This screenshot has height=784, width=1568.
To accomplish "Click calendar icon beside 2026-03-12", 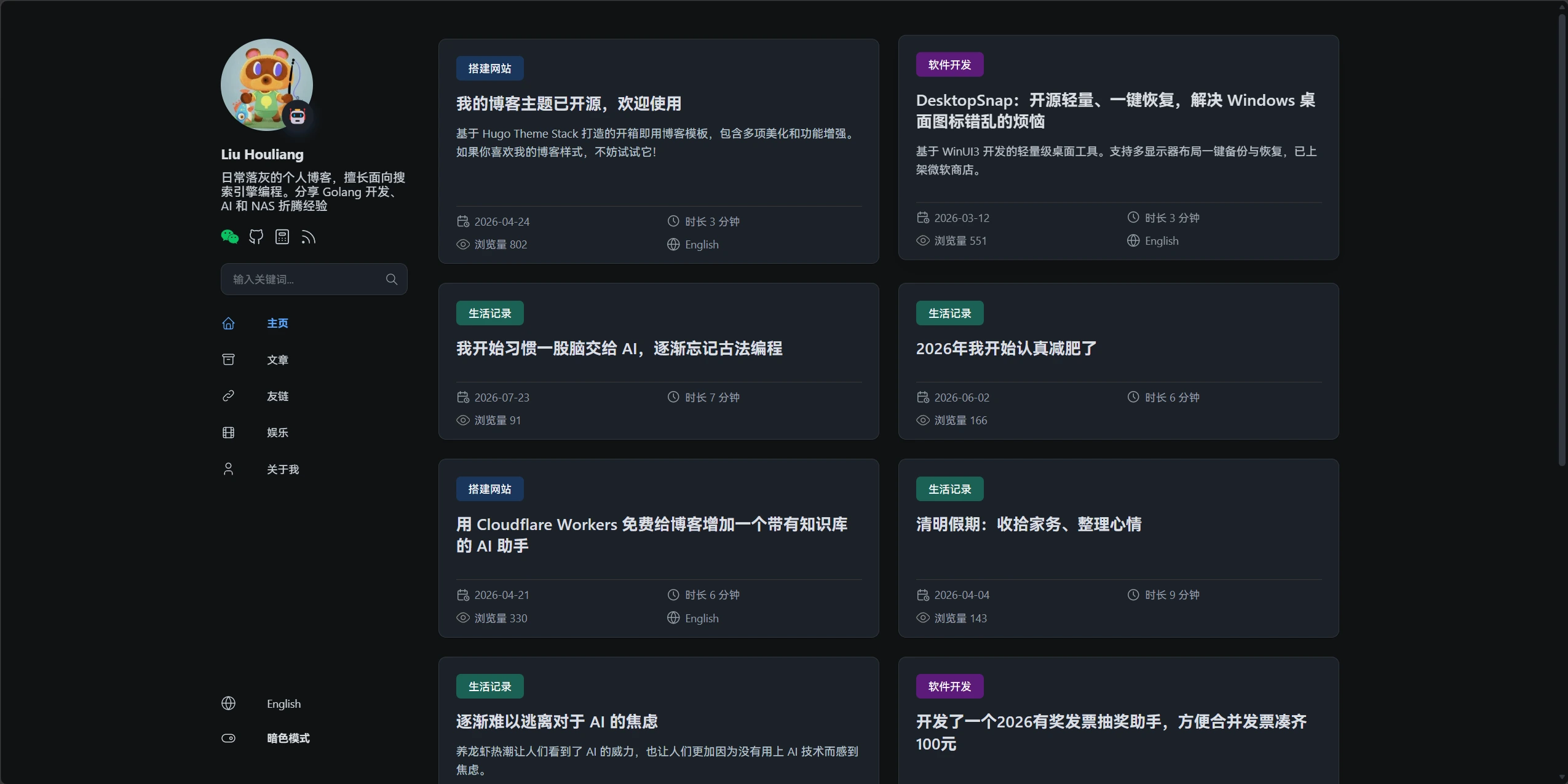I will 923,218.
